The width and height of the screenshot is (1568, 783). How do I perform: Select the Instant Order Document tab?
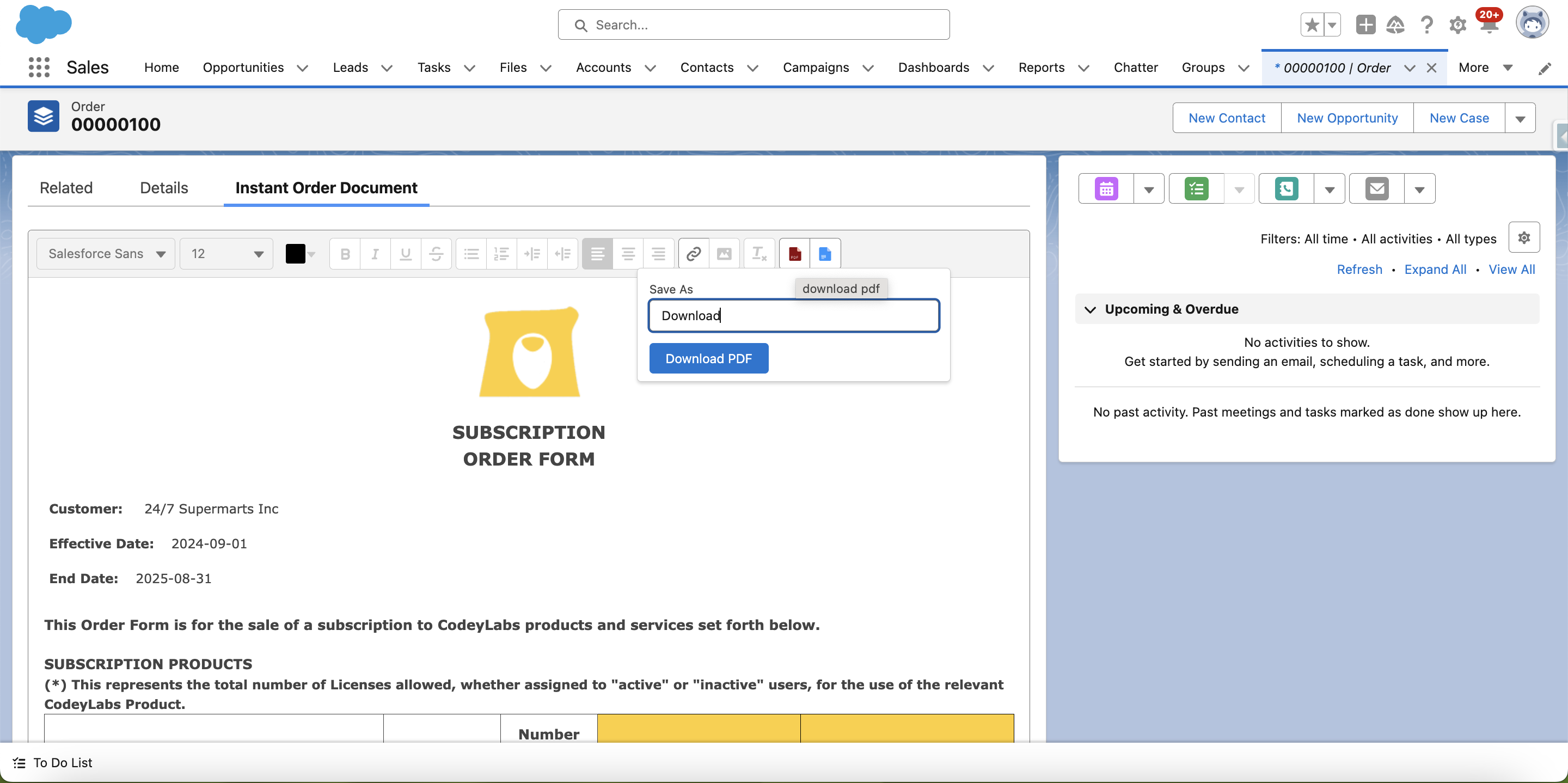click(326, 188)
